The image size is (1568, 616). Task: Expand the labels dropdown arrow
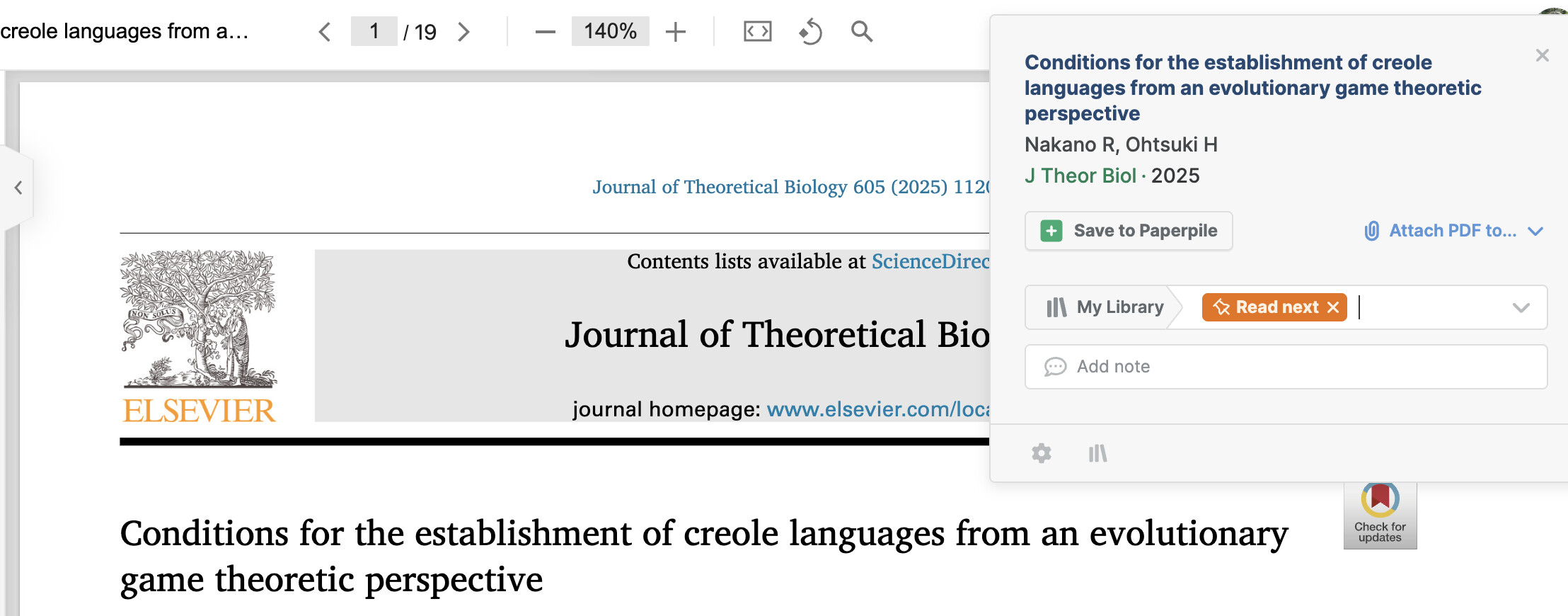(1521, 307)
